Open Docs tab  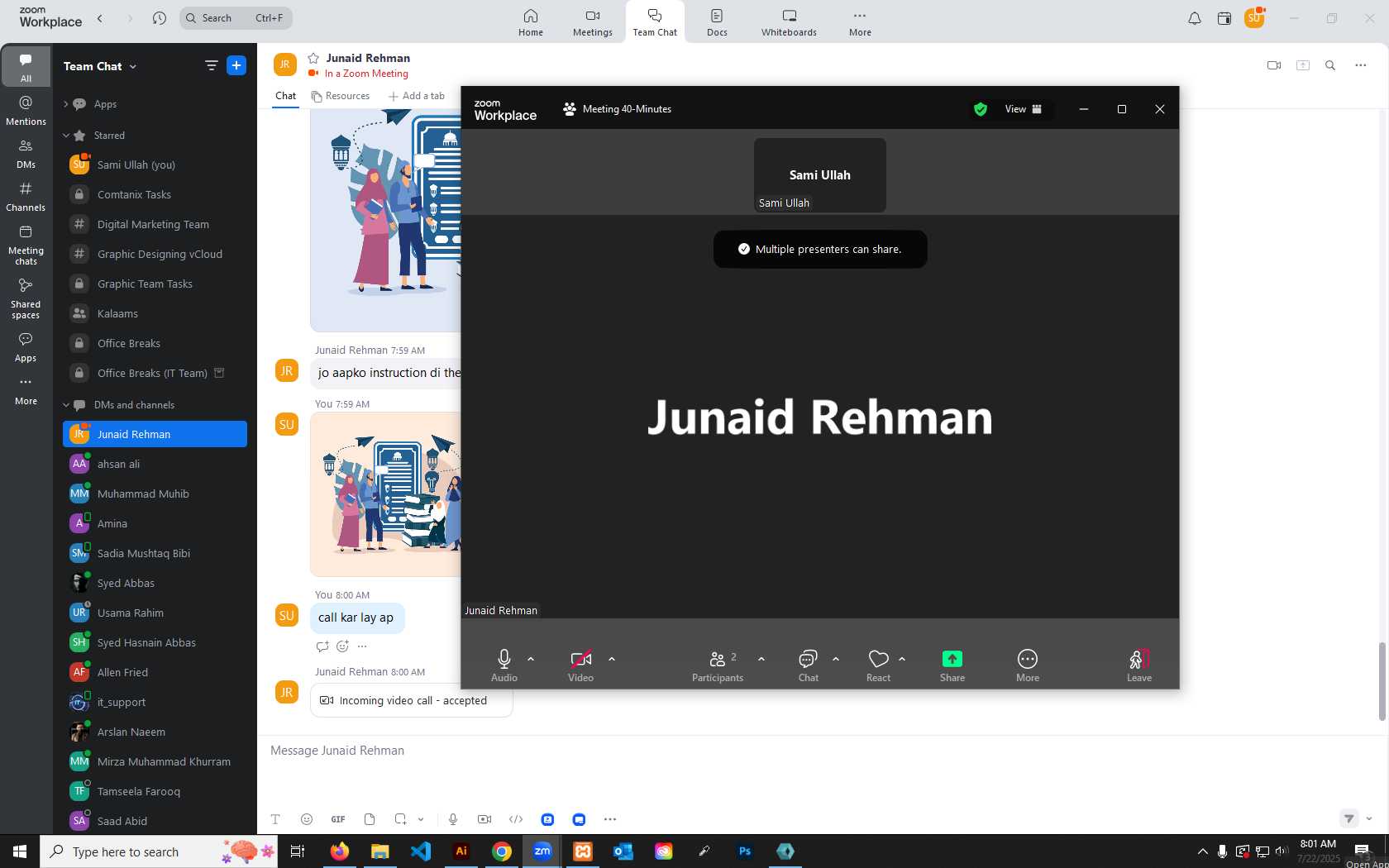pyautogui.click(x=717, y=22)
